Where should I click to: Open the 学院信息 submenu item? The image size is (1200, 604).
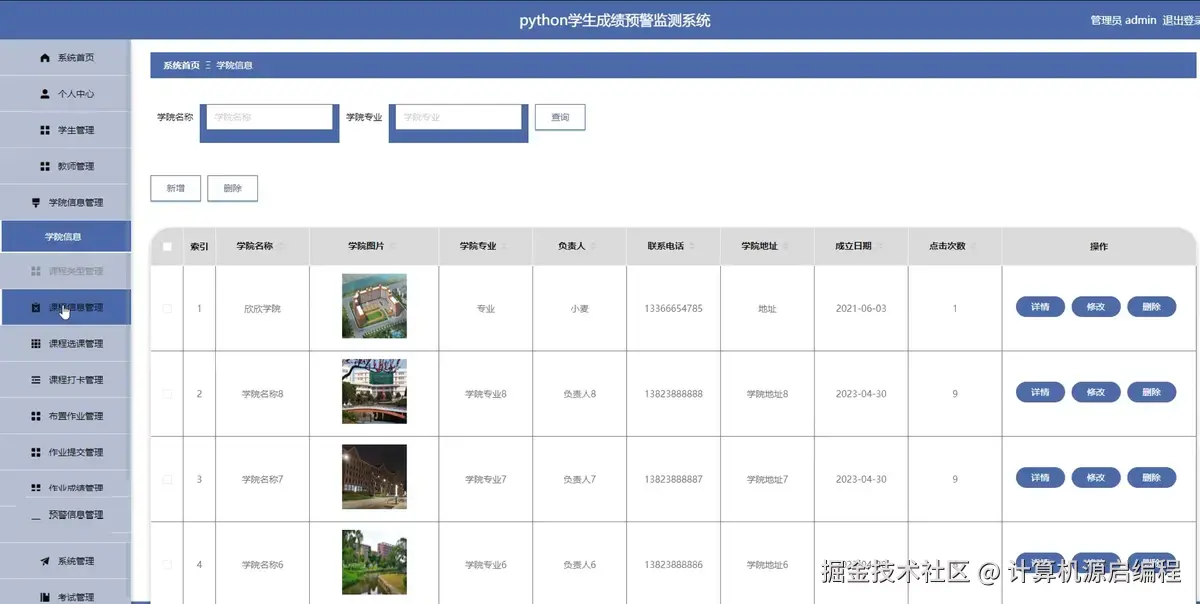coord(65,237)
